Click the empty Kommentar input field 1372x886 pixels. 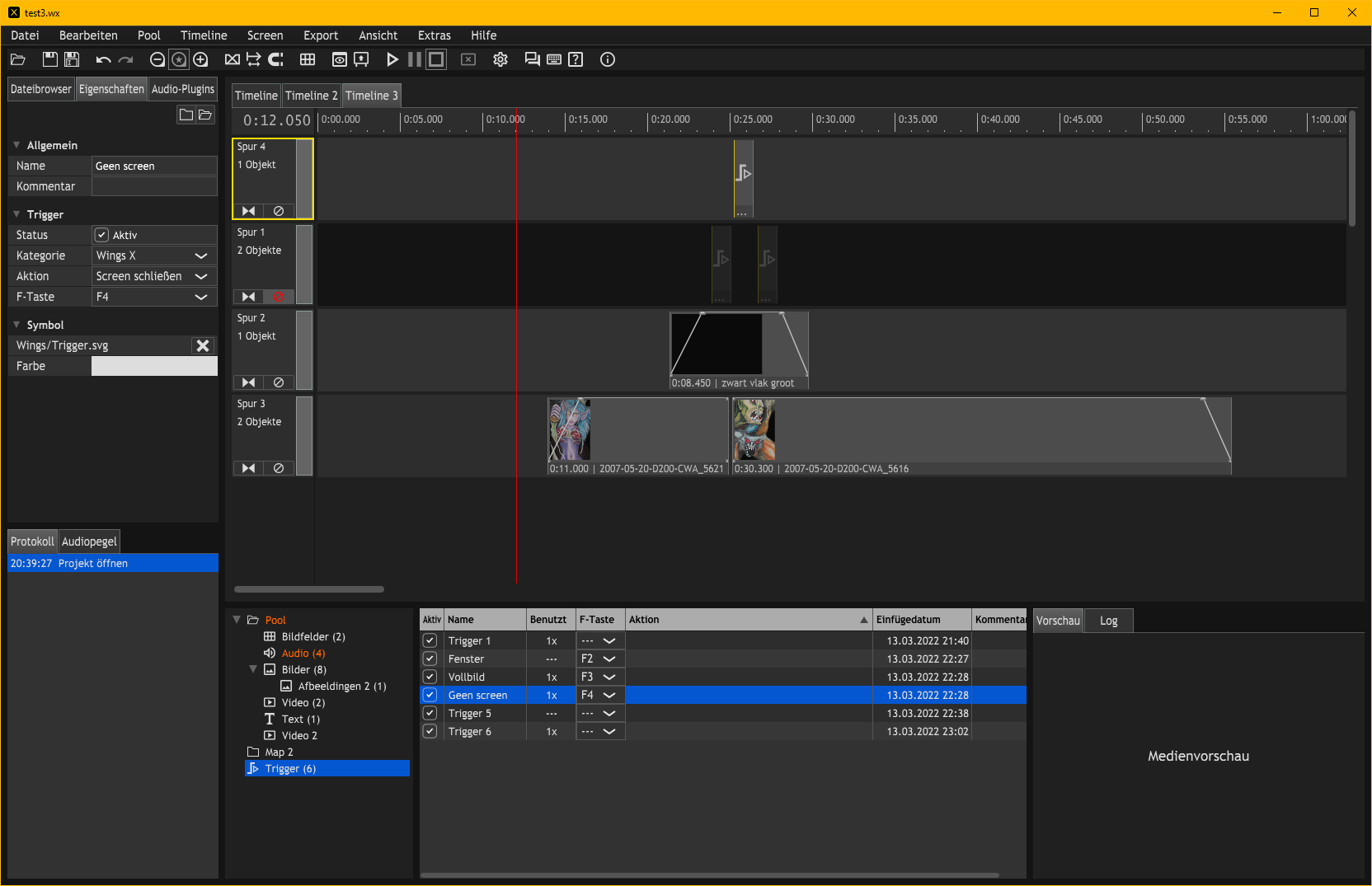pos(154,186)
